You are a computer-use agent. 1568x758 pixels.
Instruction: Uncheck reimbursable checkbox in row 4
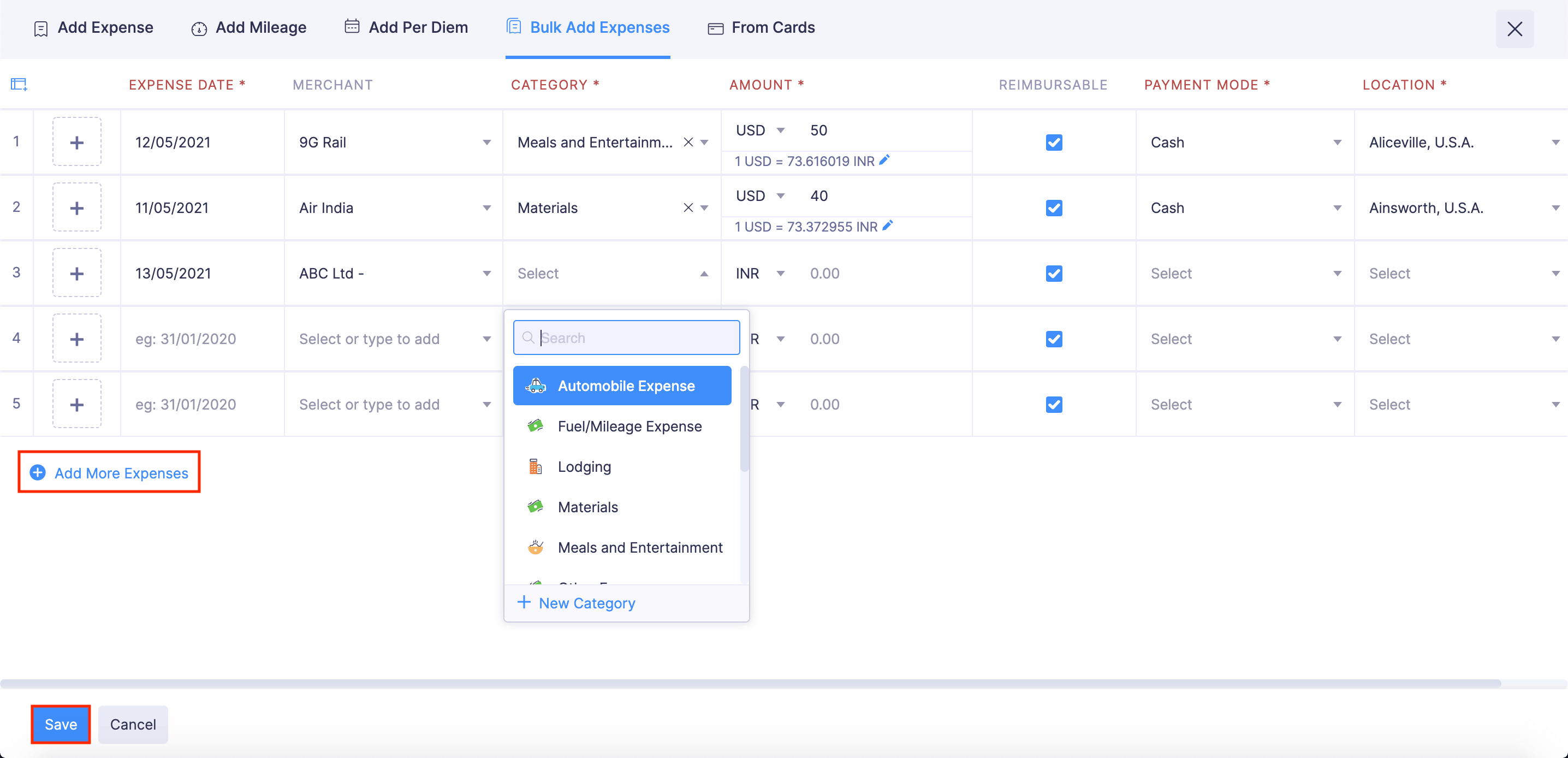click(1054, 339)
